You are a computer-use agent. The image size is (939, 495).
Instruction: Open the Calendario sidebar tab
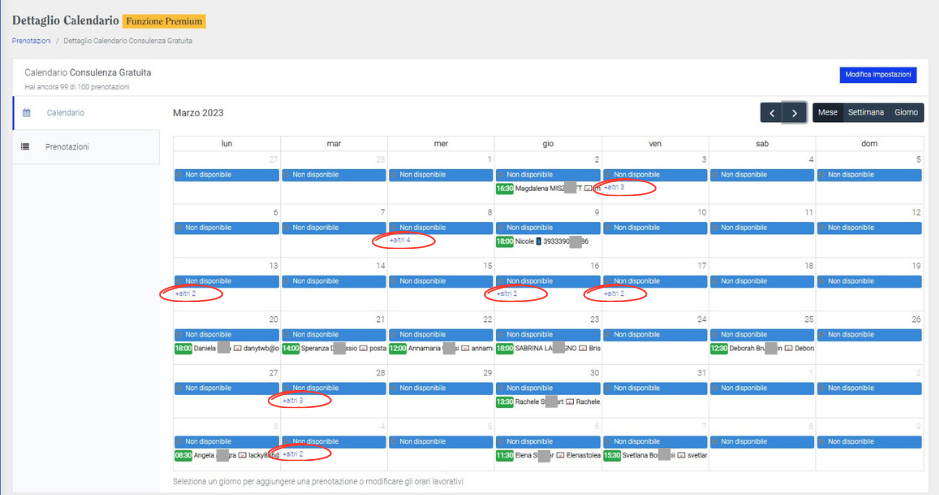66,113
